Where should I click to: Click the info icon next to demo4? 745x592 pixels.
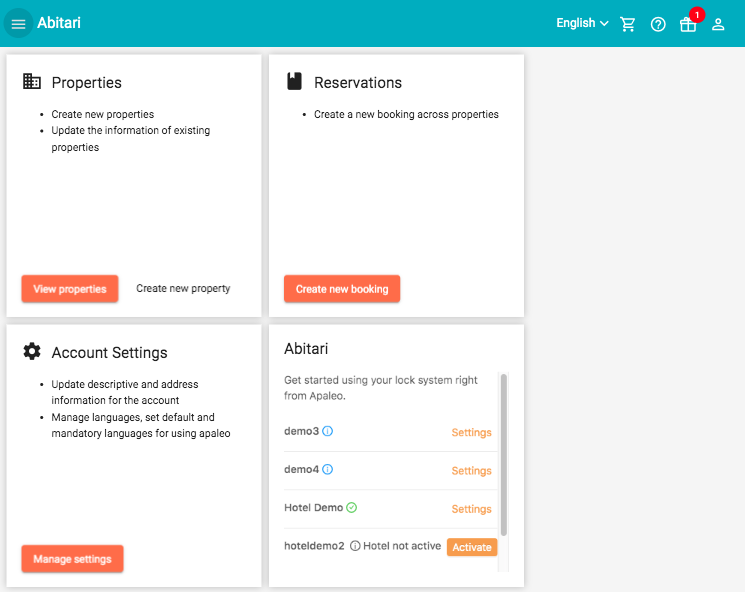click(327, 469)
